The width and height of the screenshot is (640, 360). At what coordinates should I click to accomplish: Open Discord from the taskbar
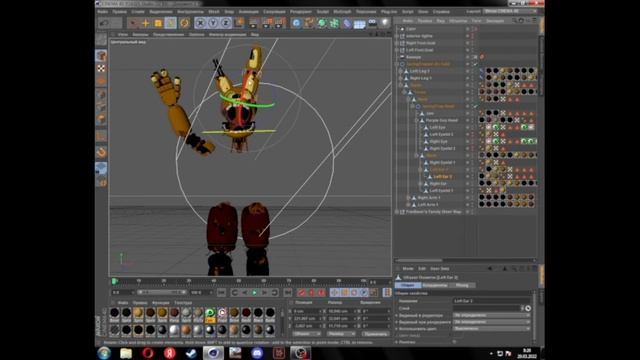tap(257, 353)
